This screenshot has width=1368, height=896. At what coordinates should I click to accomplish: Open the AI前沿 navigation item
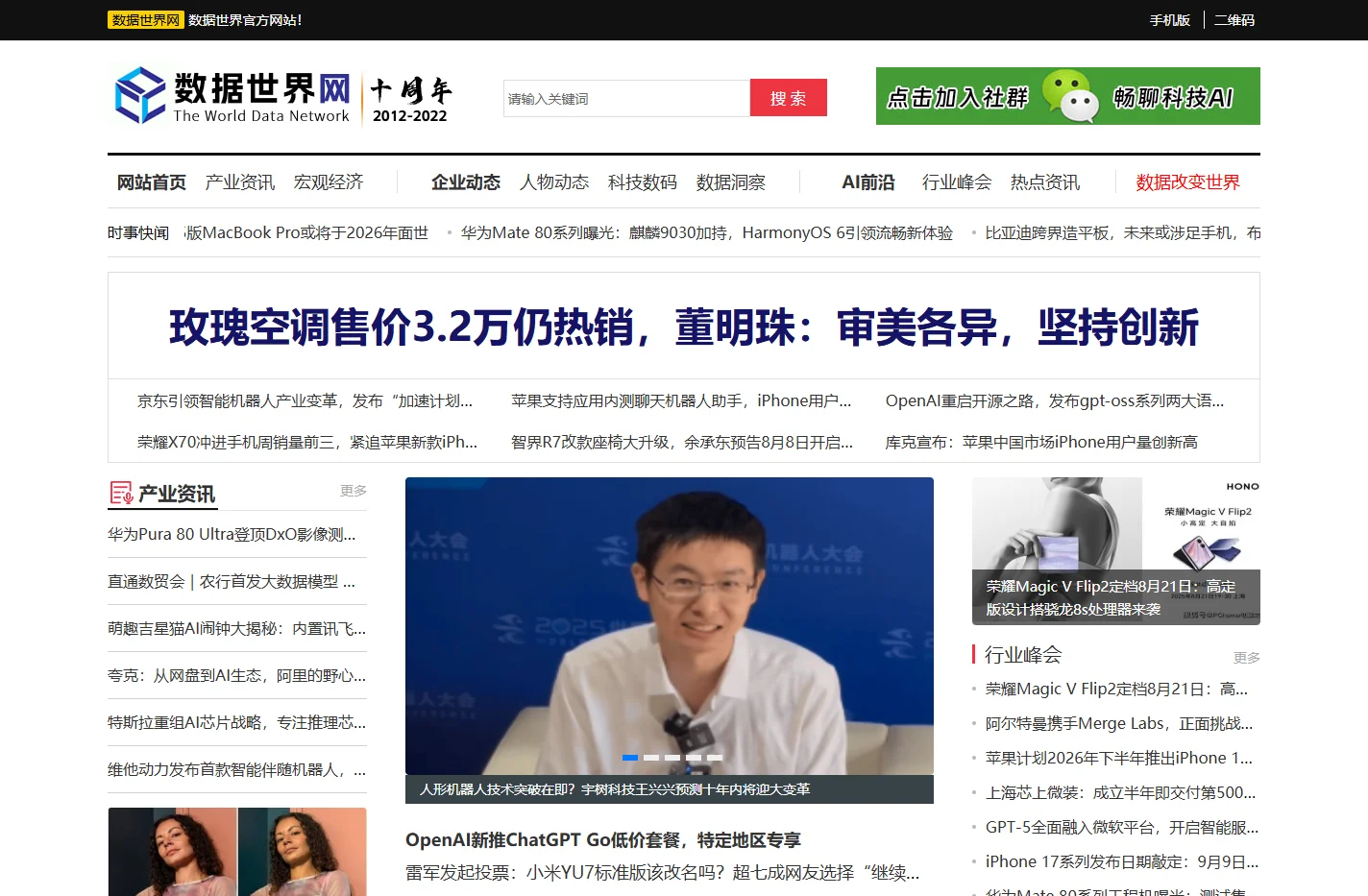tap(868, 182)
